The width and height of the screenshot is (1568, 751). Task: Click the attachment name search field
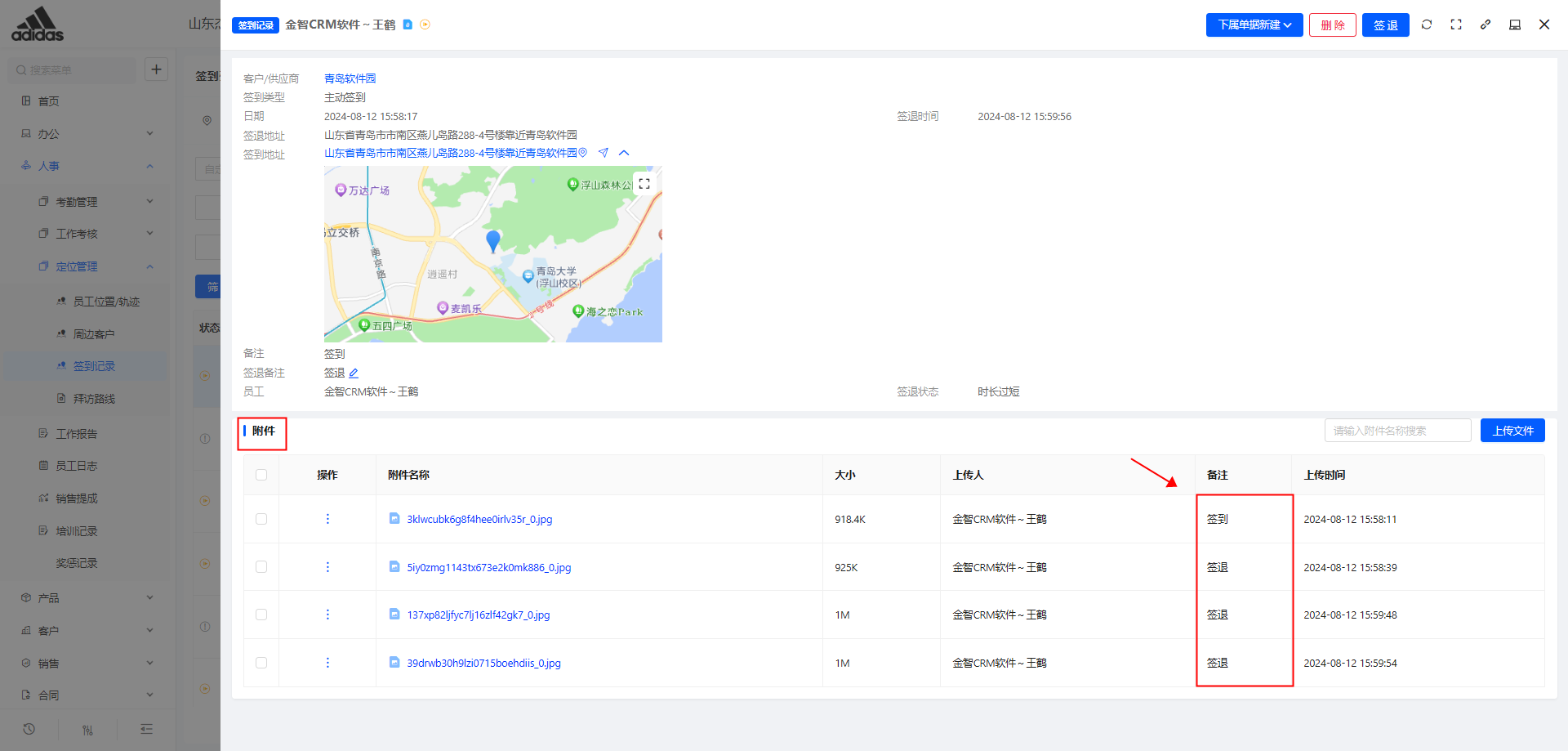click(x=1397, y=431)
